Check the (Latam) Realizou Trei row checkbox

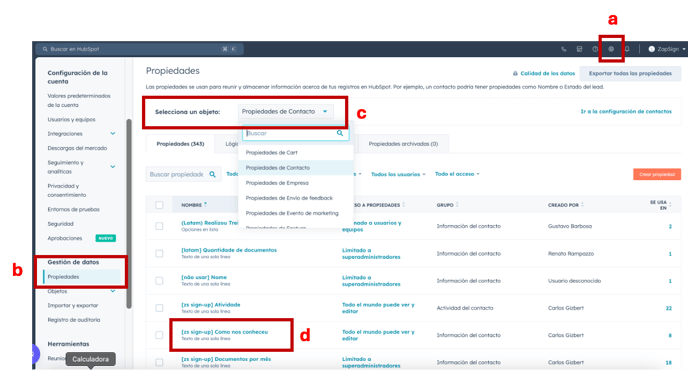pos(159,226)
